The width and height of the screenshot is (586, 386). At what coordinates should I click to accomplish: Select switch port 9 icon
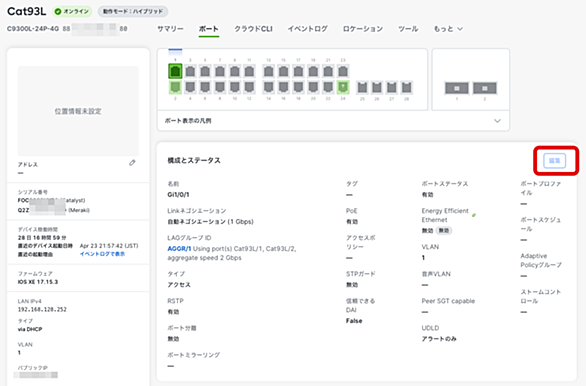point(235,71)
